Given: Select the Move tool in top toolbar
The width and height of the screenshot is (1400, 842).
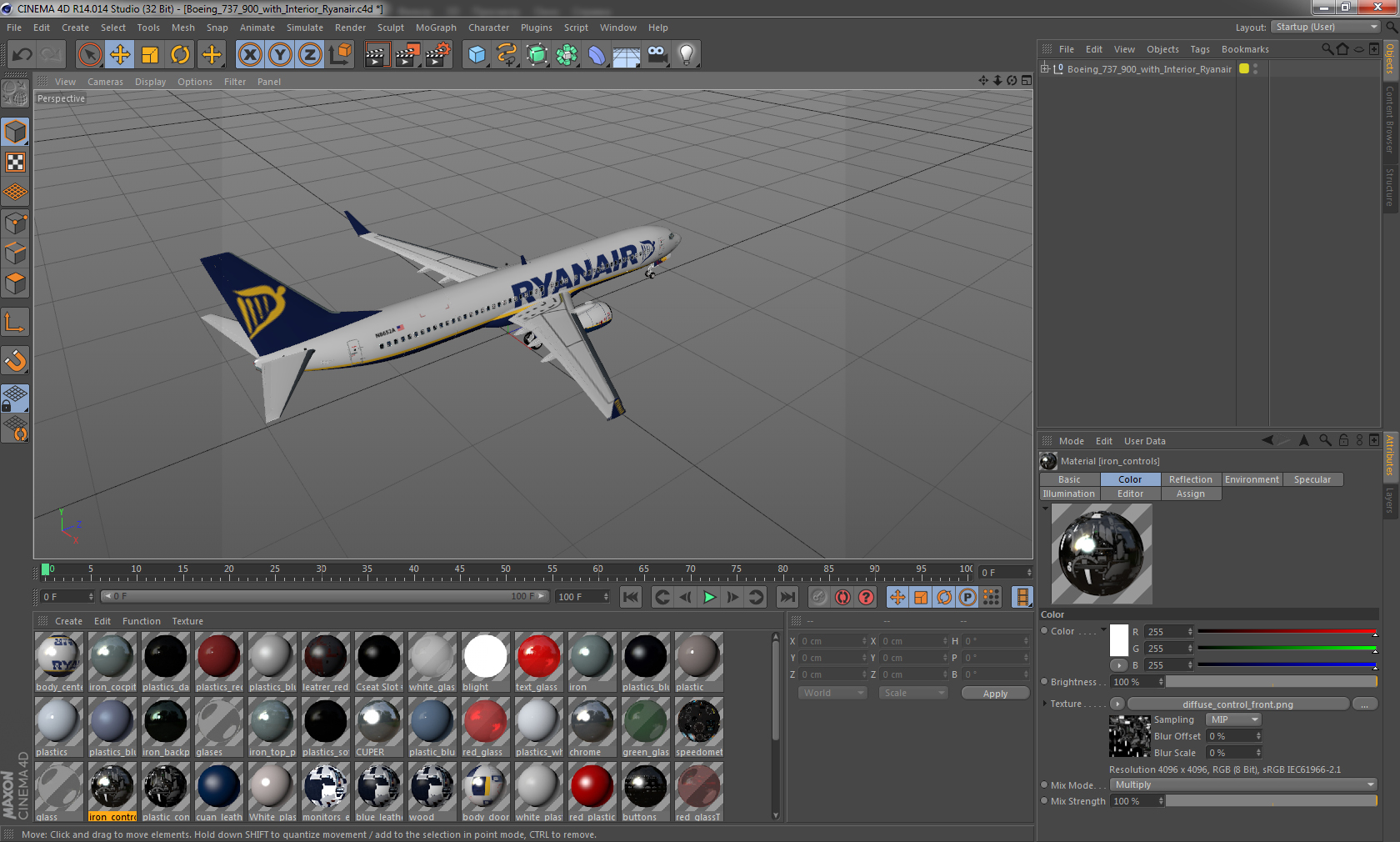Looking at the screenshot, I should [x=120, y=55].
